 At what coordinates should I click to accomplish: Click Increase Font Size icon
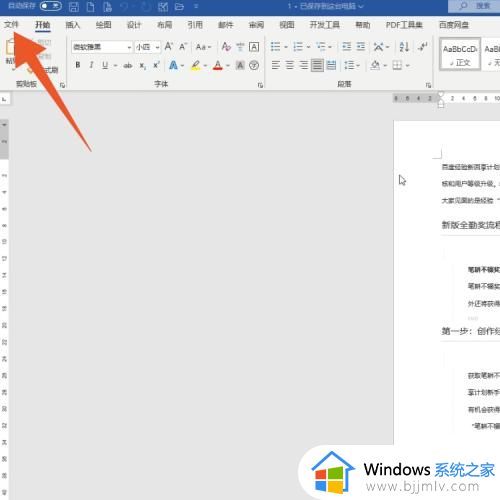[x=169, y=47]
